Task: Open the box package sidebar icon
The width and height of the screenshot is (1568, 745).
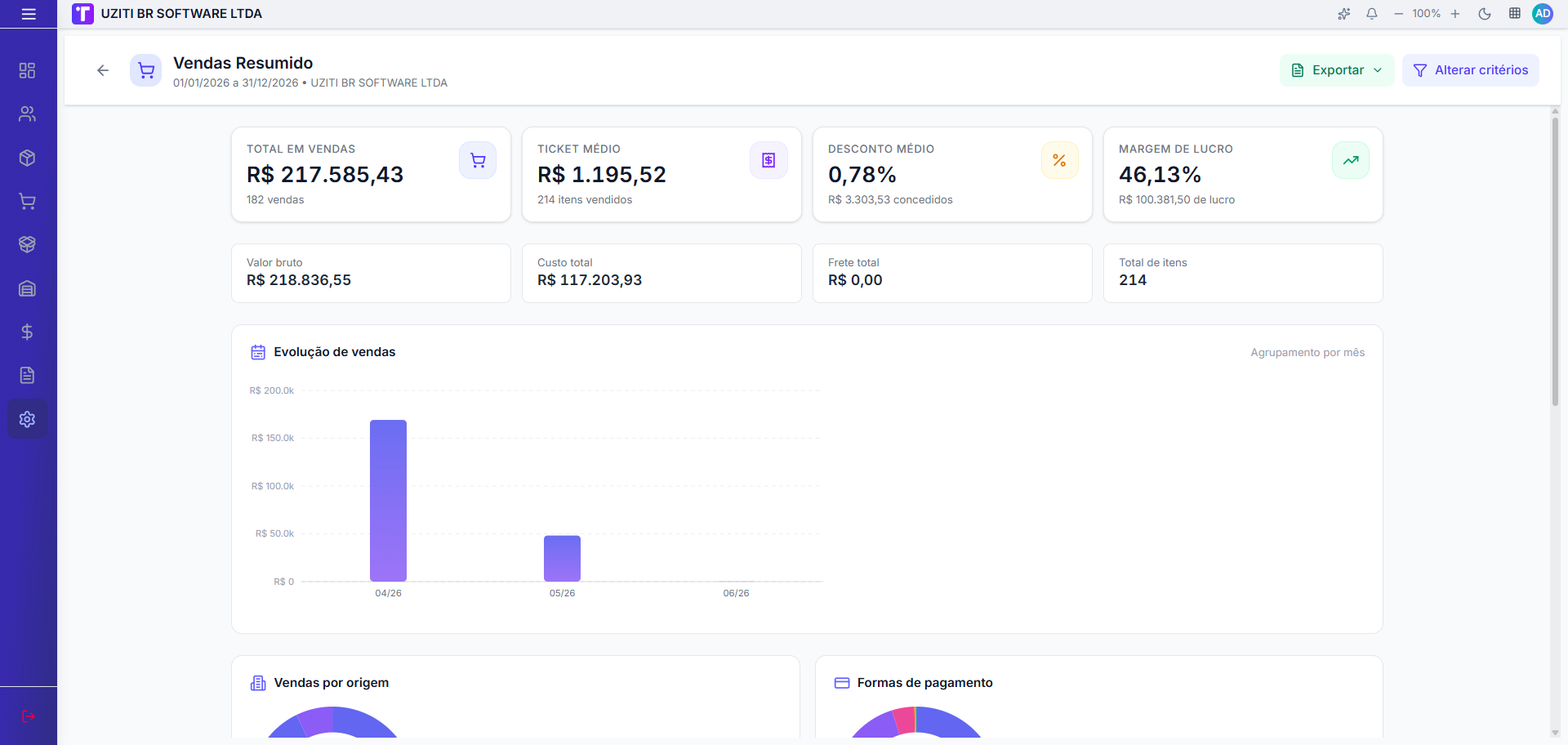Action: pyautogui.click(x=27, y=158)
